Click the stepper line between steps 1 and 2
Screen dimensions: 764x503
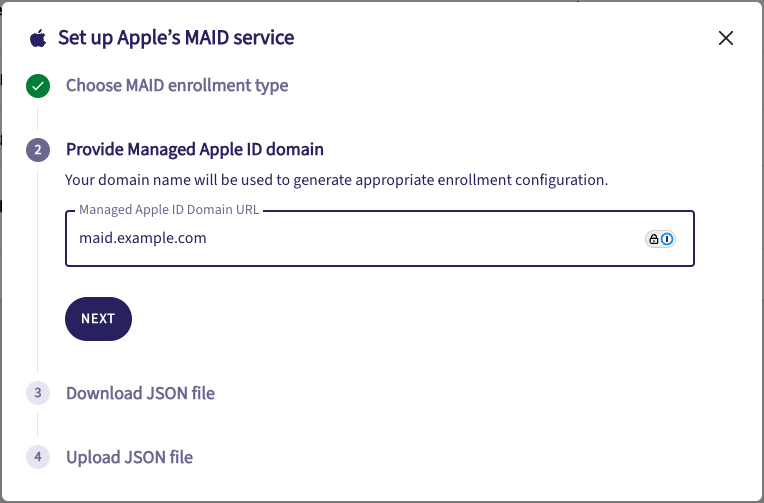click(x=38, y=118)
